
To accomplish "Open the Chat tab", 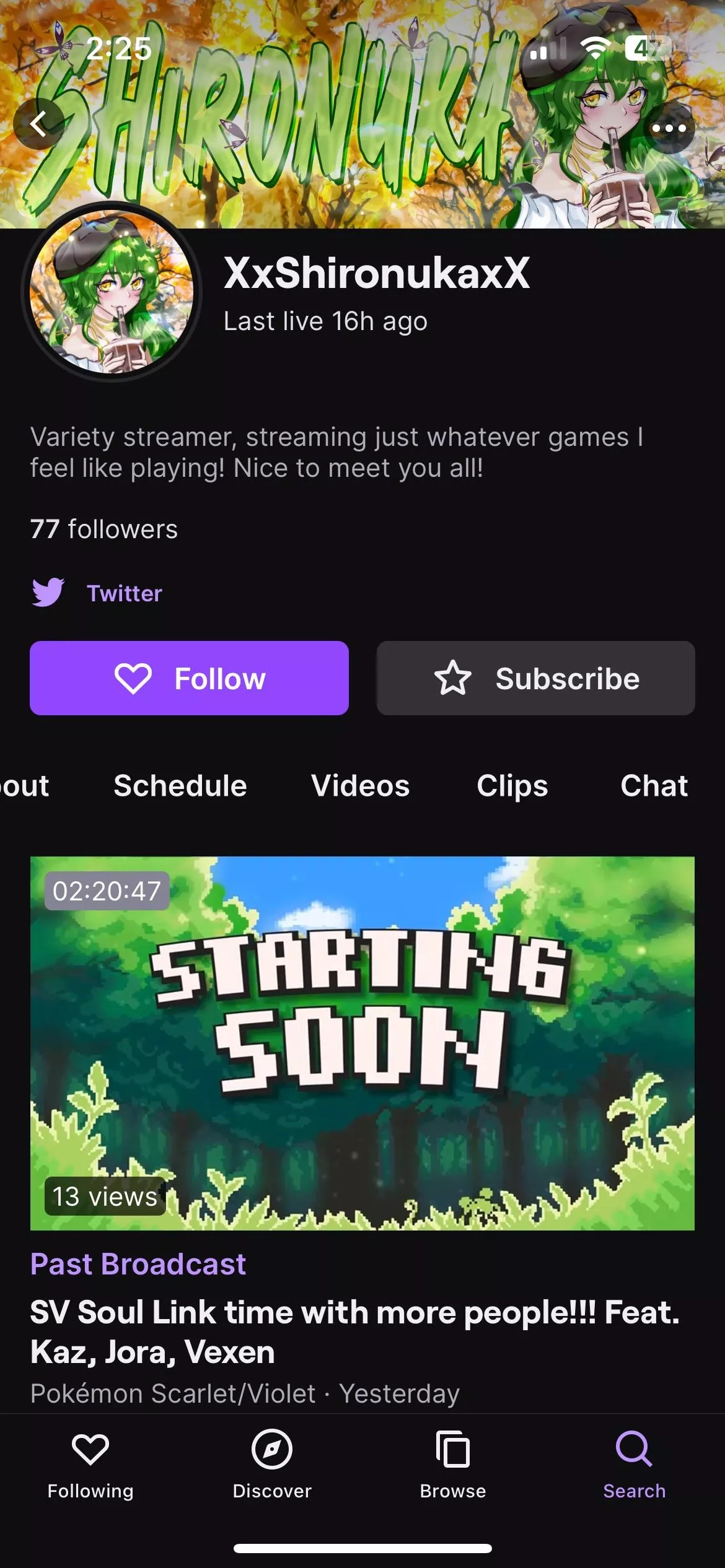I will click(x=654, y=786).
